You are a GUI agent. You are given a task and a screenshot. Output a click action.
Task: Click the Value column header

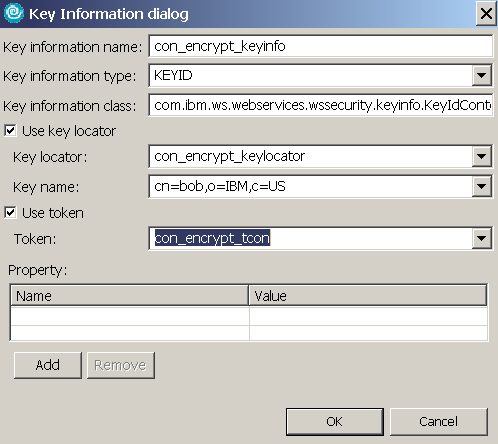pos(368,295)
